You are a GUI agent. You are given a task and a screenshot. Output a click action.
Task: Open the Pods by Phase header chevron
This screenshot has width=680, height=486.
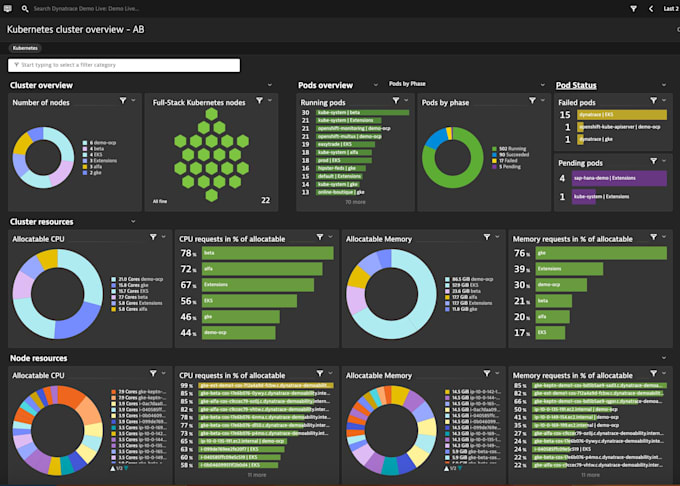pyautogui.click(x=543, y=85)
